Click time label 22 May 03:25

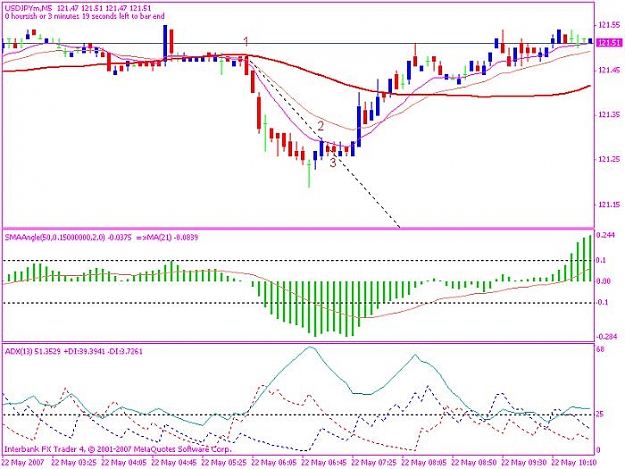click(x=74, y=463)
